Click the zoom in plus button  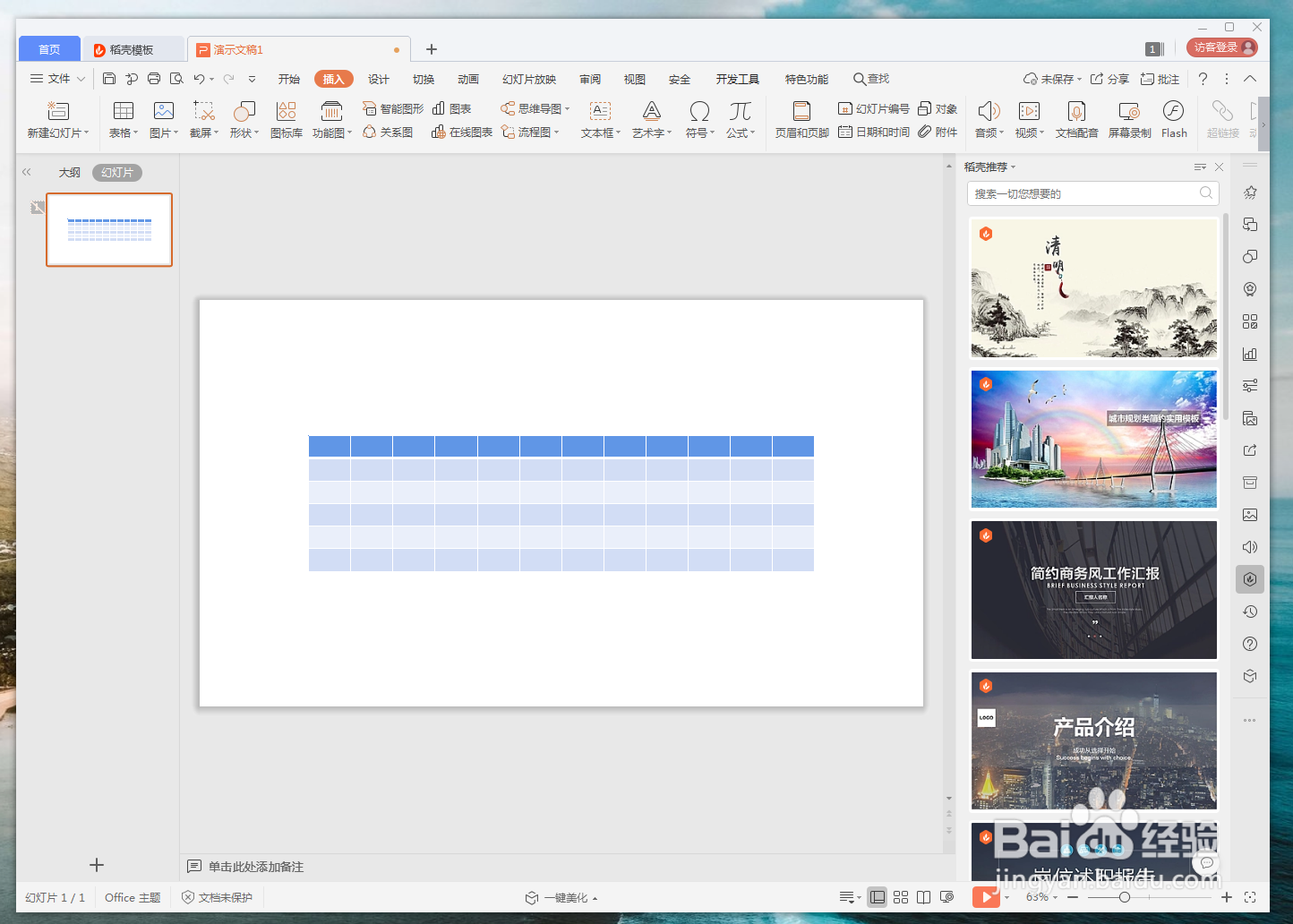1227,896
